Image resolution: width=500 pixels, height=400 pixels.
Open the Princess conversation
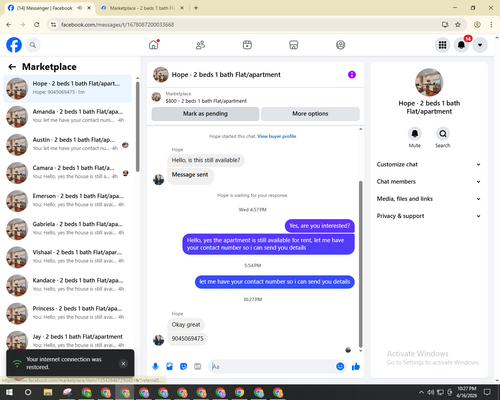tap(67, 313)
